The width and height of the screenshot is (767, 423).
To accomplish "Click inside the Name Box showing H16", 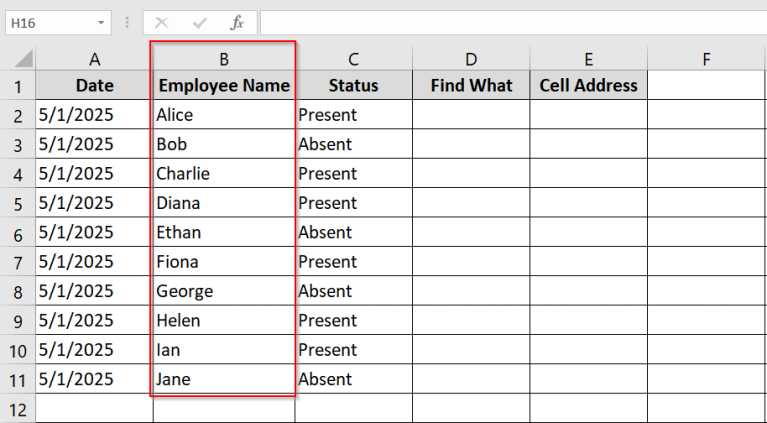I will coord(48,22).
